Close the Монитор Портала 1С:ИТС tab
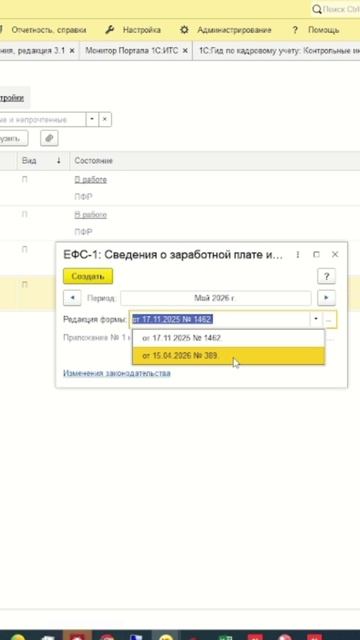The height and width of the screenshot is (640, 360). tap(185, 51)
